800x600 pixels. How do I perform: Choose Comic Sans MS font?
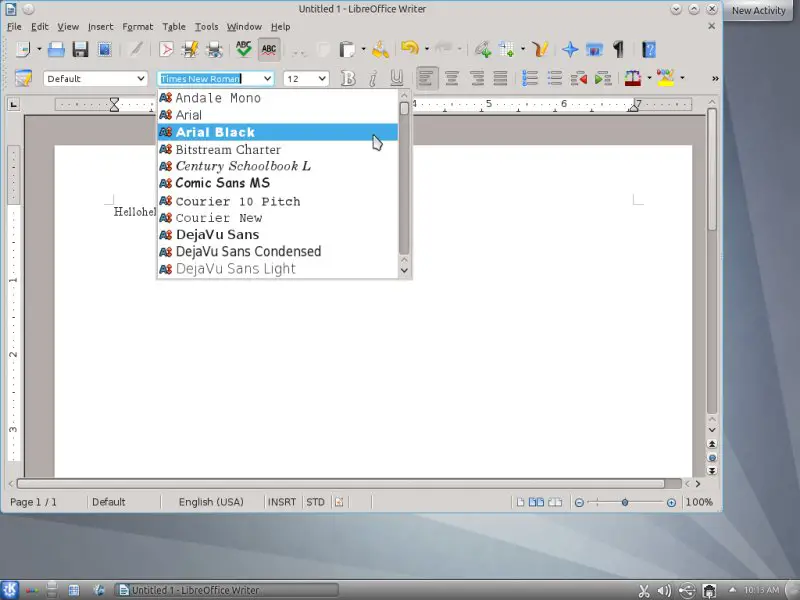(x=278, y=183)
